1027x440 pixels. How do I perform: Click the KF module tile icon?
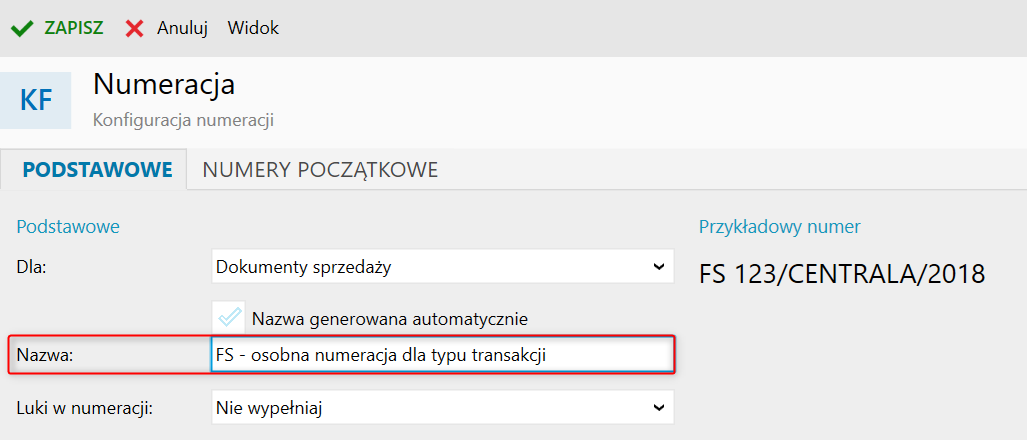coord(36,100)
